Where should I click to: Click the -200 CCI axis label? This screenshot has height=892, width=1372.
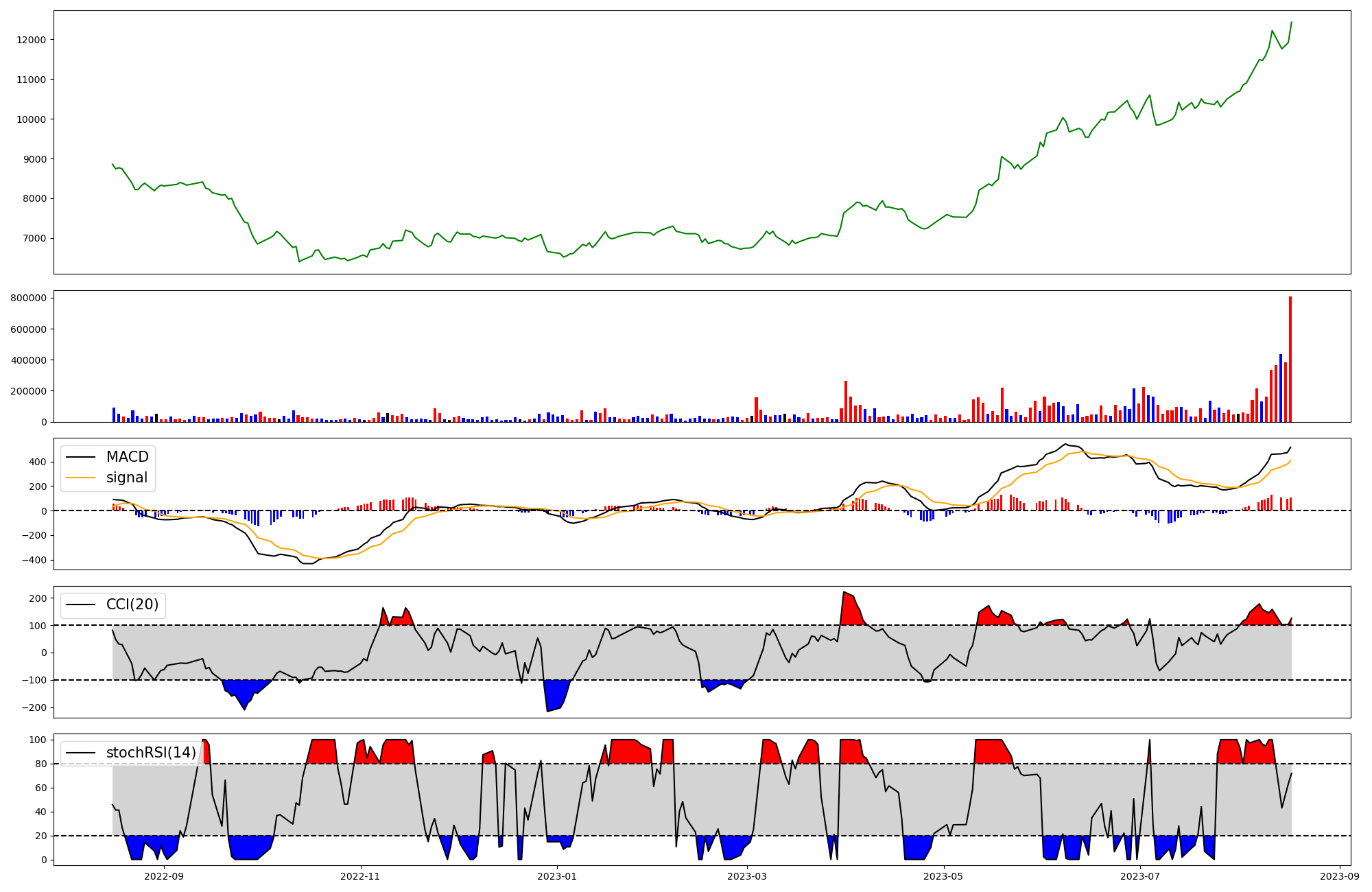[33, 707]
